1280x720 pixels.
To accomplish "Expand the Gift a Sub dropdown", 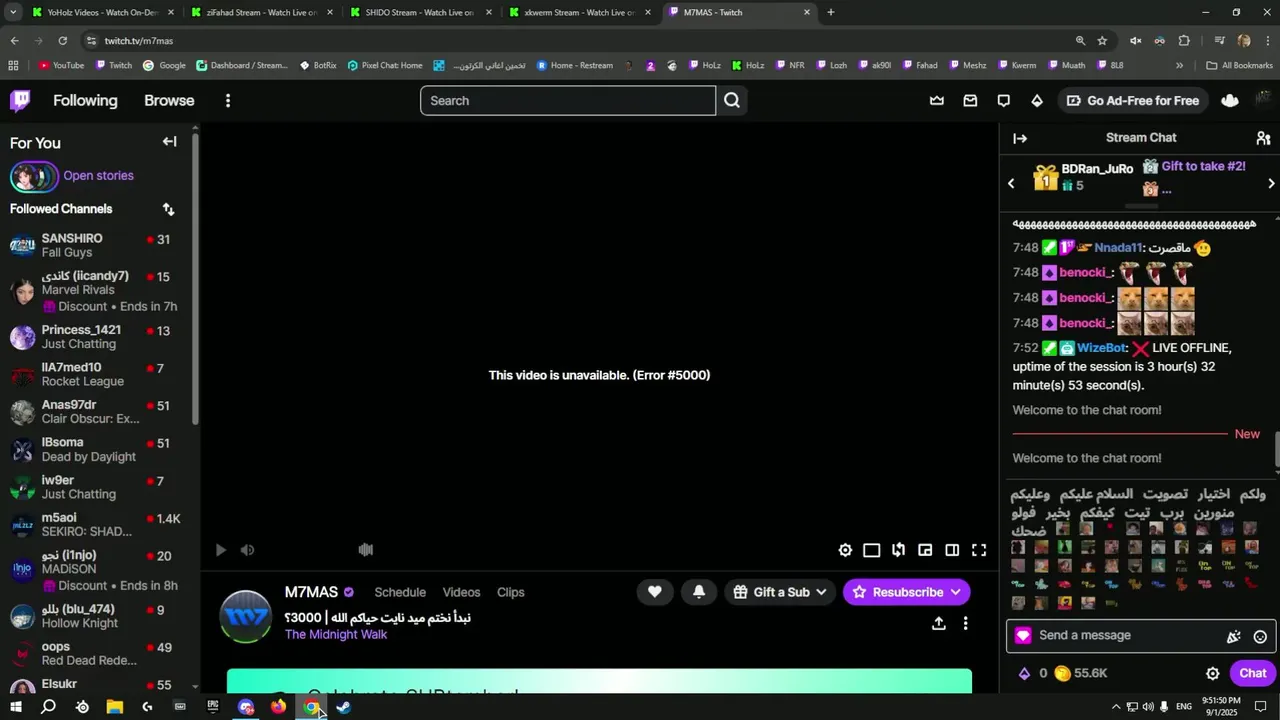I will (x=821, y=592).
